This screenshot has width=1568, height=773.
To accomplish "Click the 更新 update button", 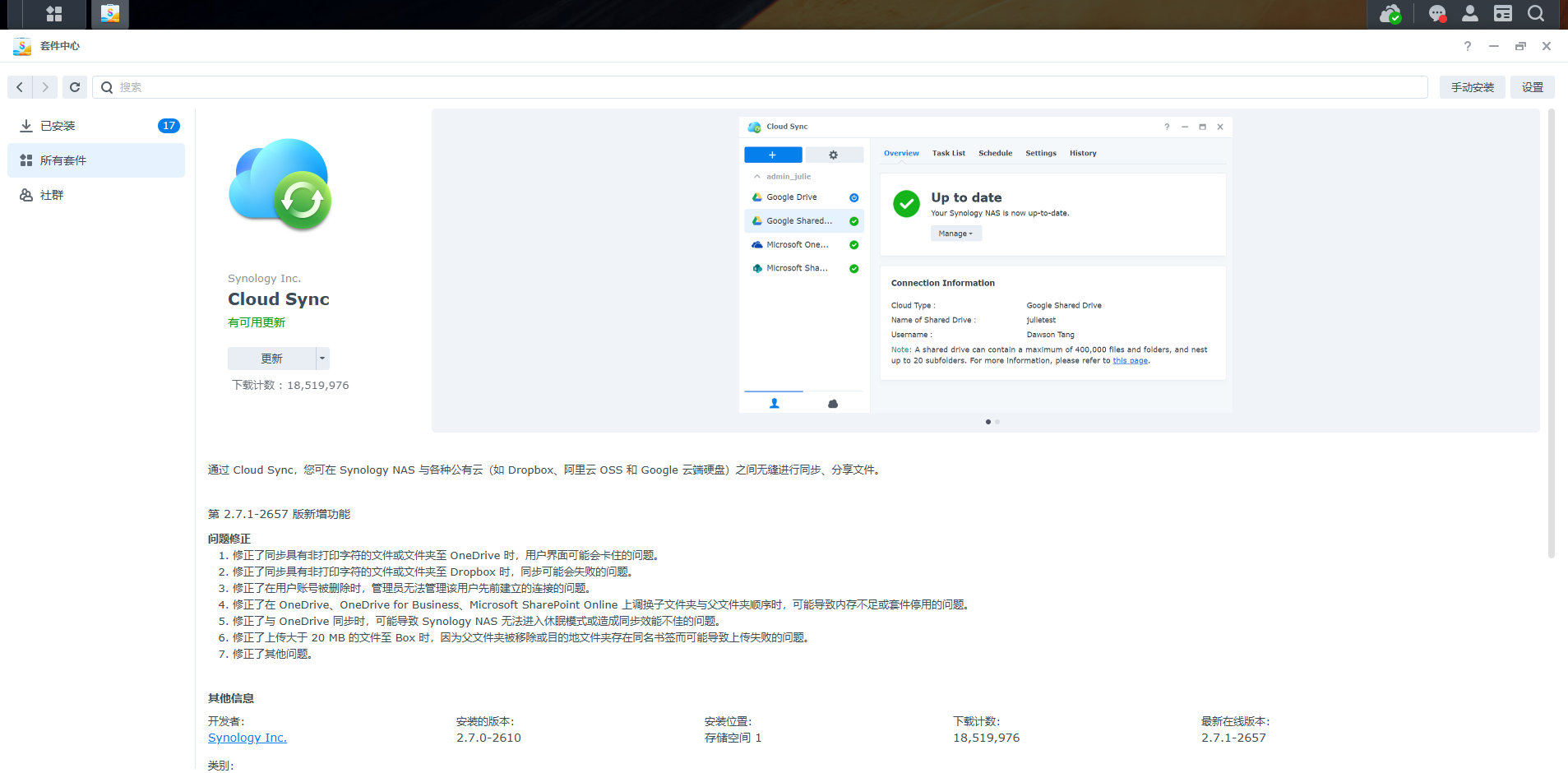I will point(271,359).
